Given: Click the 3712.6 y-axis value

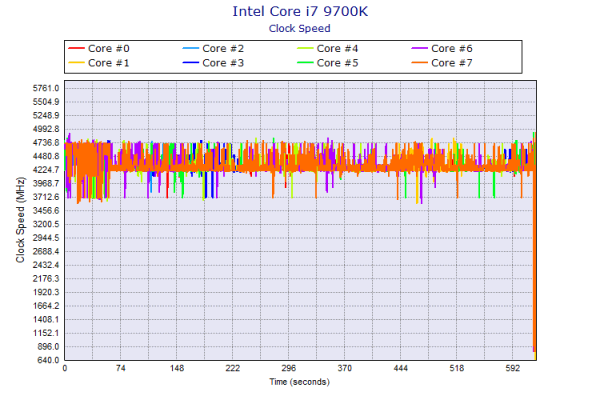Looking at the screenshot, I should [x=46, y=197].
